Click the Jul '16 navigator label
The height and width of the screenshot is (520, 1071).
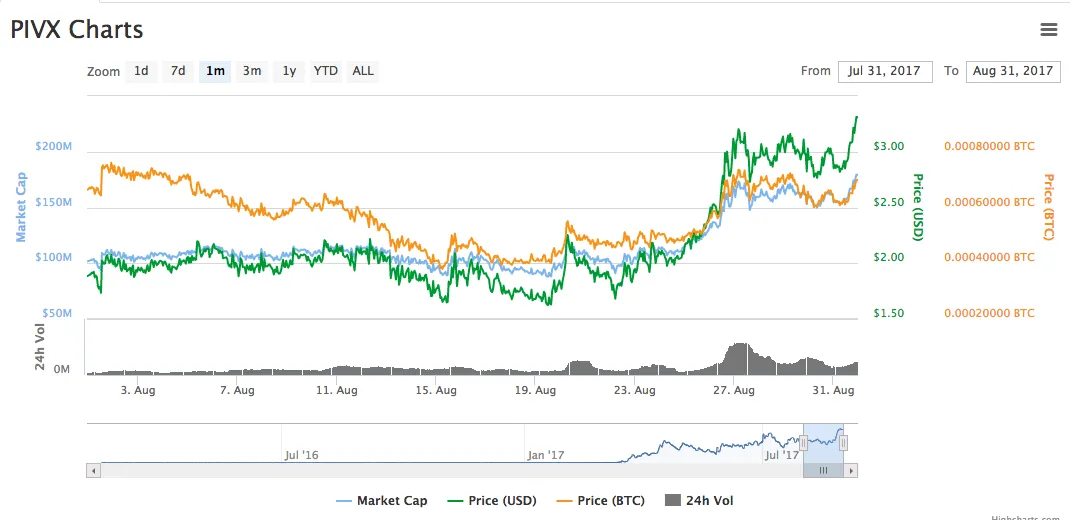(x=301, y=454)
